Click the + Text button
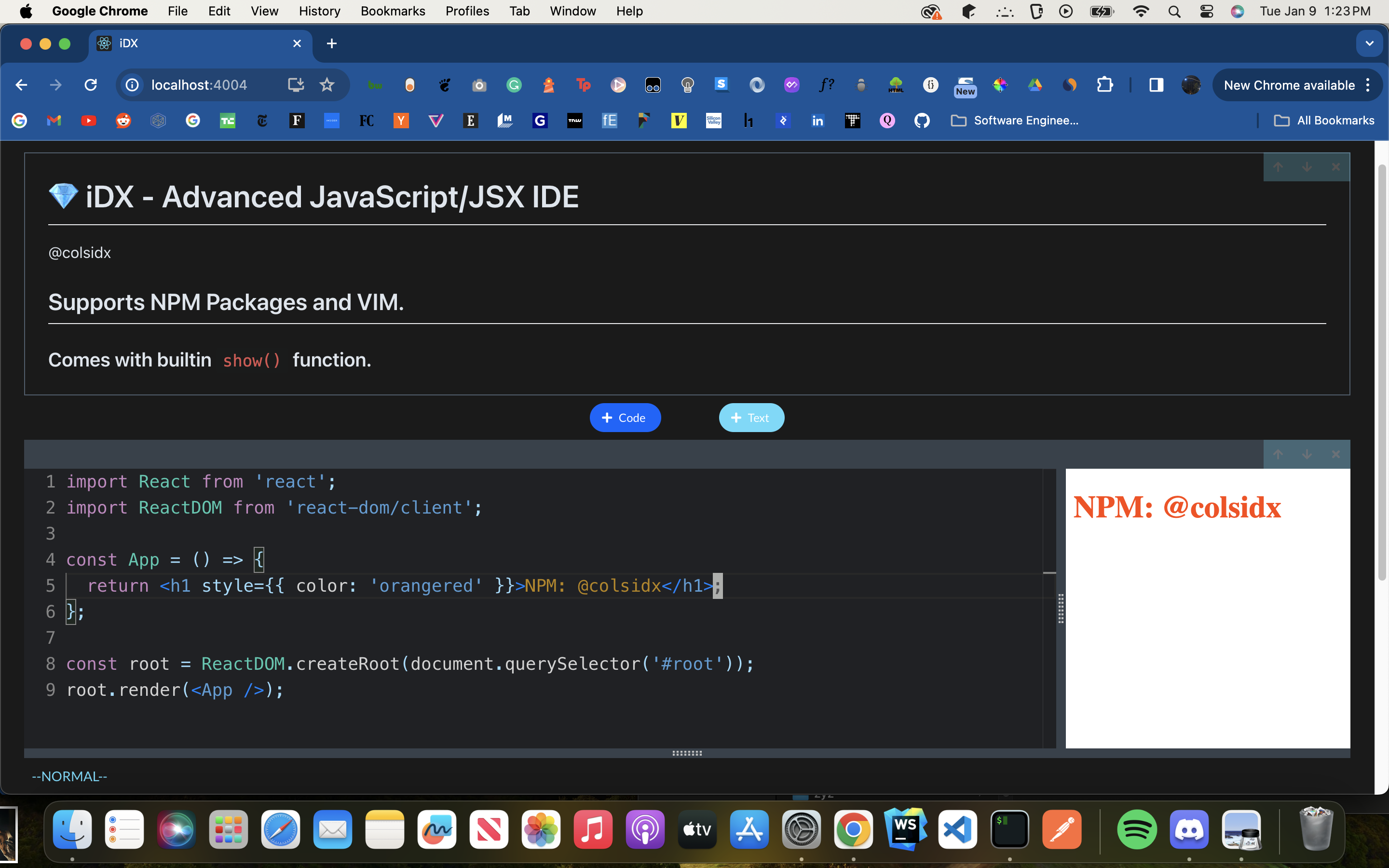This screenshot has width=1389, height=868. point(751,418)
